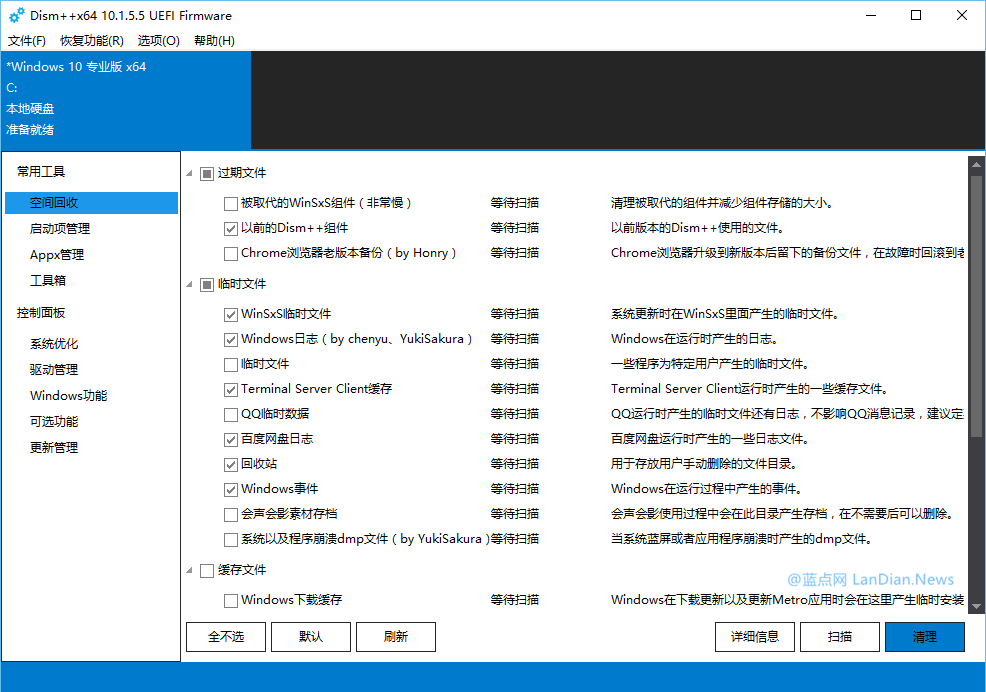The height and width of the screenshot is (692, 986).
Task: Collapse the 临时文件 section
Action: click(x=188, y=284)
